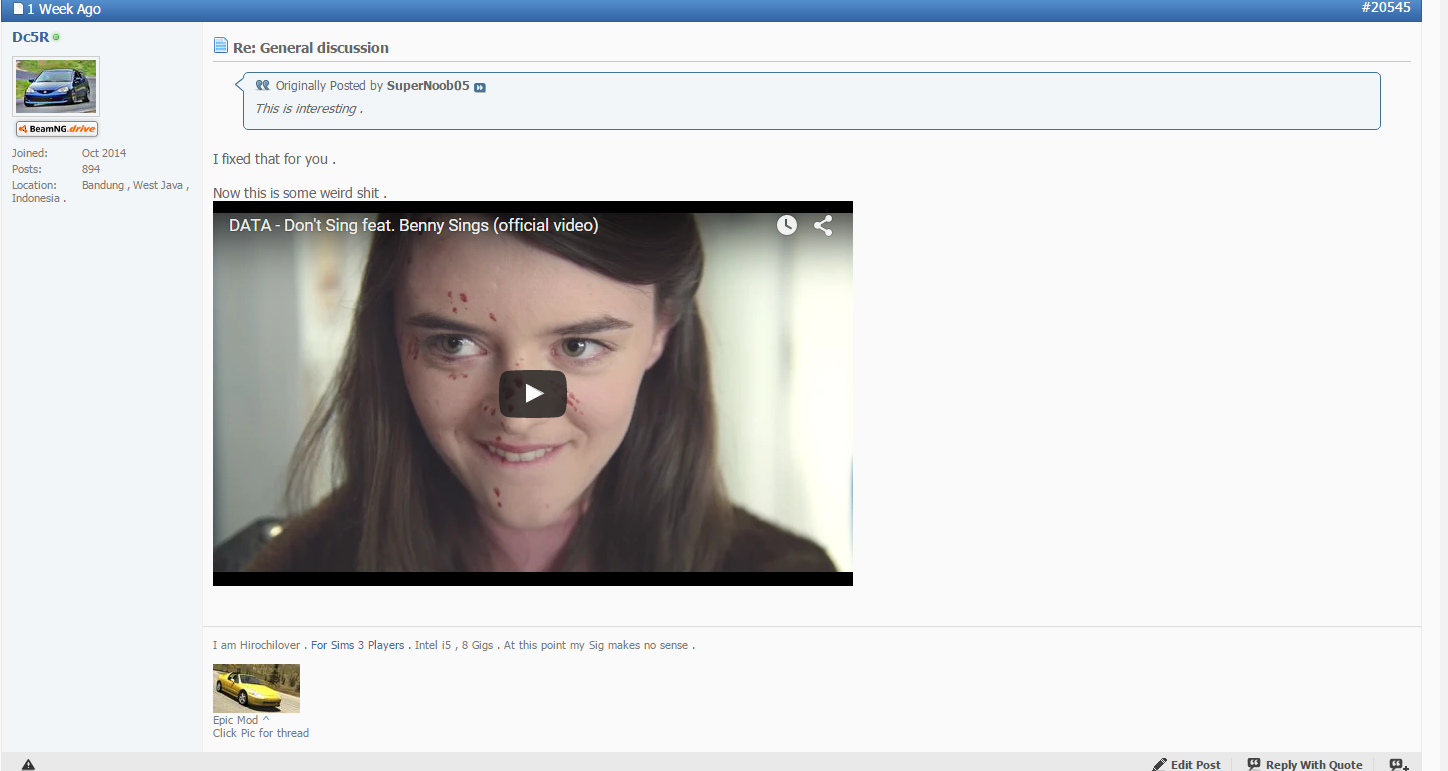Viewport: 1448px width, 771px height.
Task: Click the 'Oct 2014' joined date
Action: [x=104, y=153]
